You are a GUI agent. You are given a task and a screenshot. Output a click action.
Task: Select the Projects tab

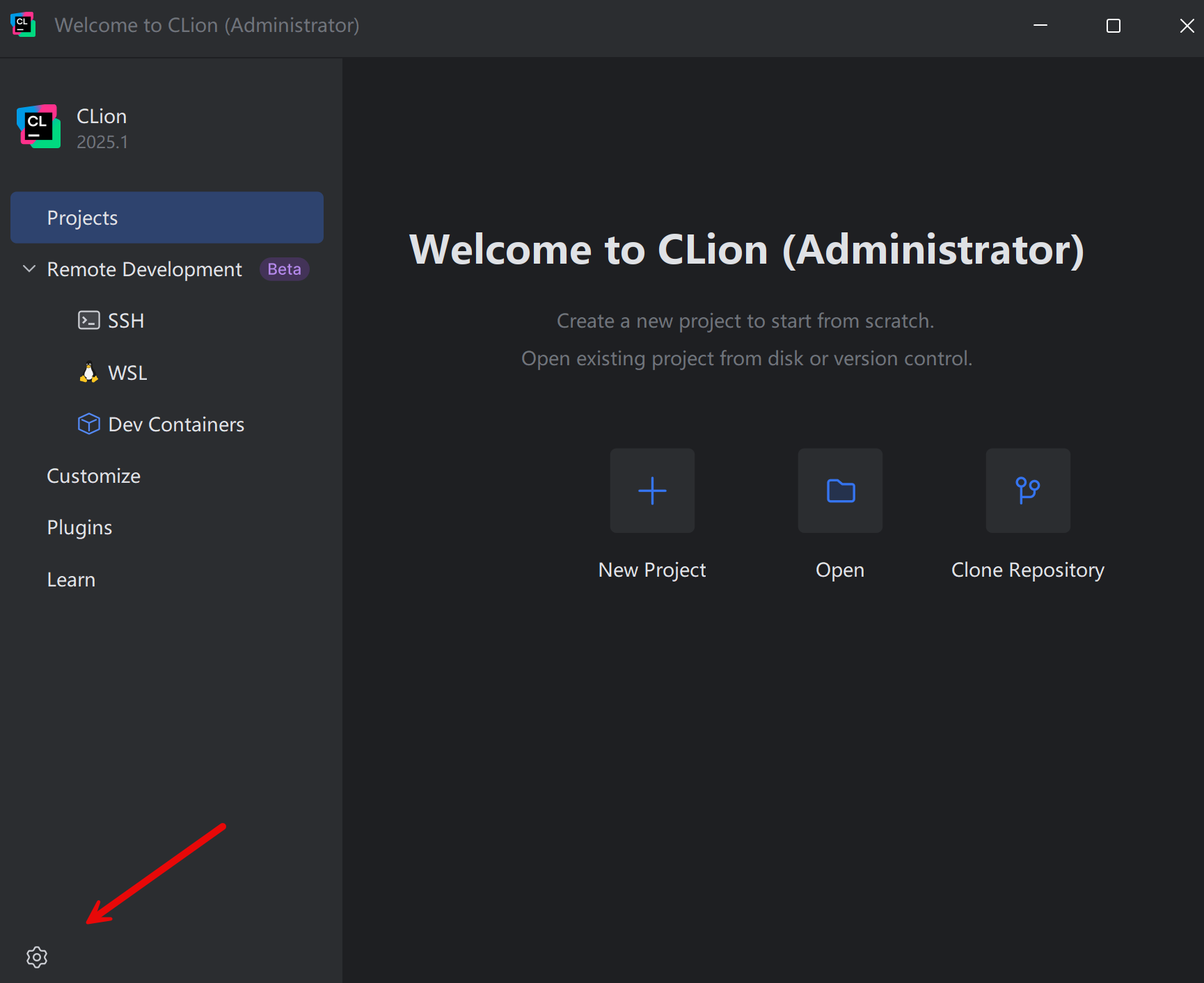pos(167,218)
